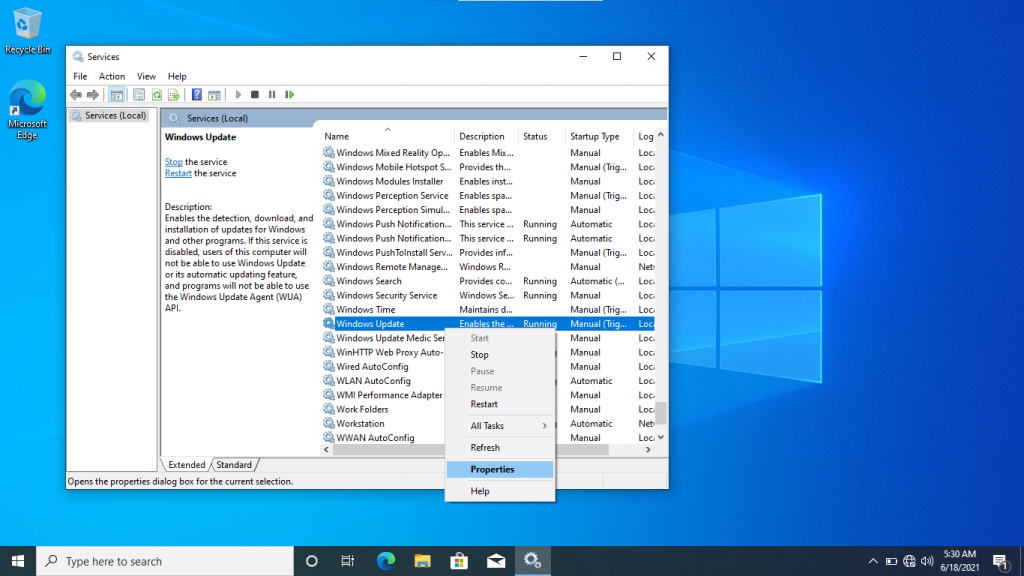Image resolution: width=1024 pixels, height=576 pixels.
Task: Open the network icon in the system tray
Action: coord(909,561)
